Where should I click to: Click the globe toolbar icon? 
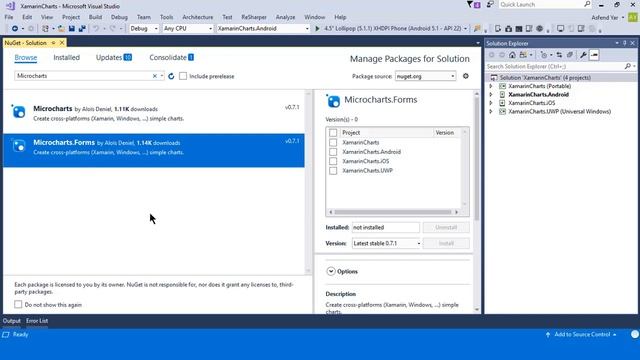(540, 29)
